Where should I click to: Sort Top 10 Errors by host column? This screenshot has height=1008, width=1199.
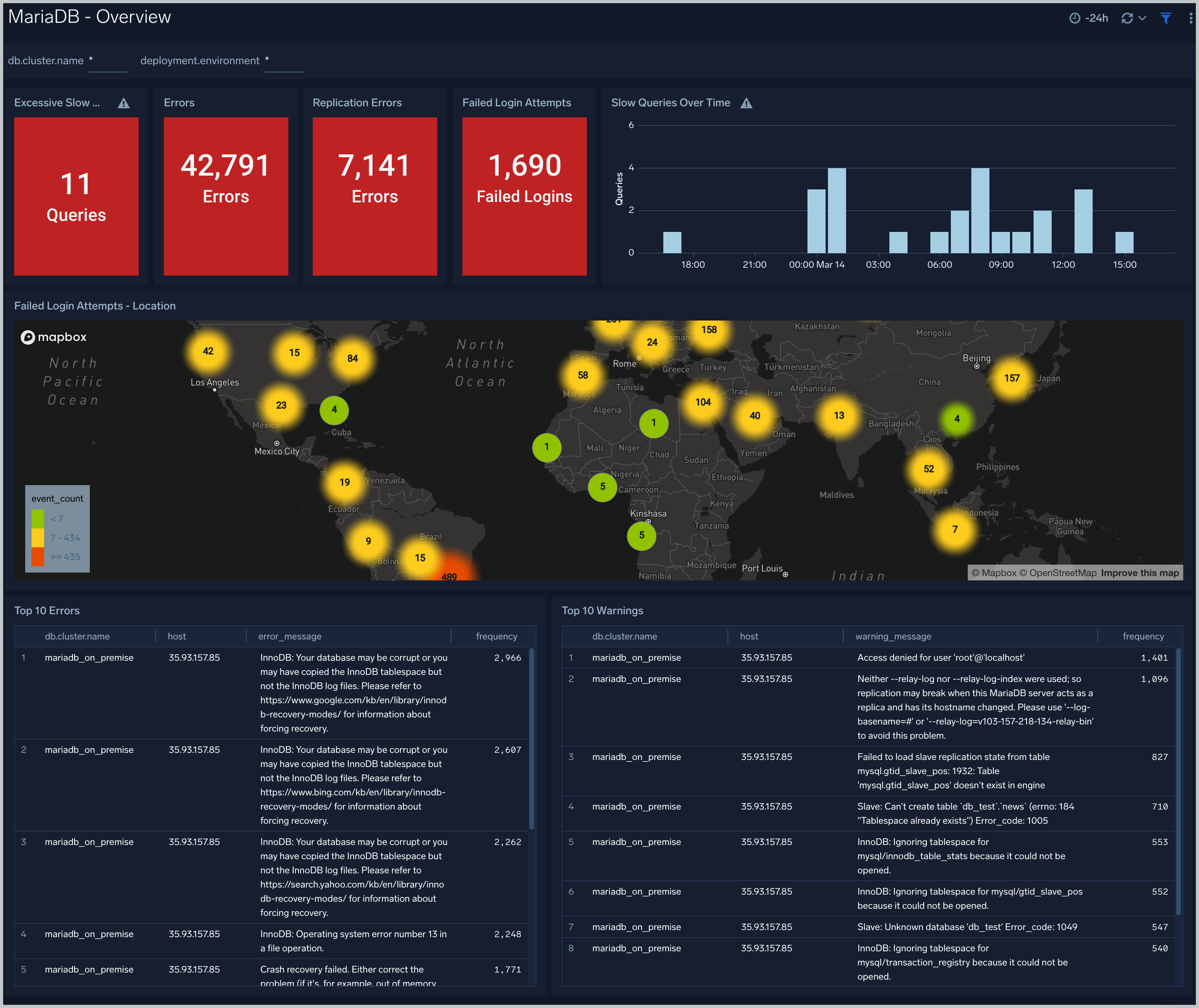(x=176, y=637)
